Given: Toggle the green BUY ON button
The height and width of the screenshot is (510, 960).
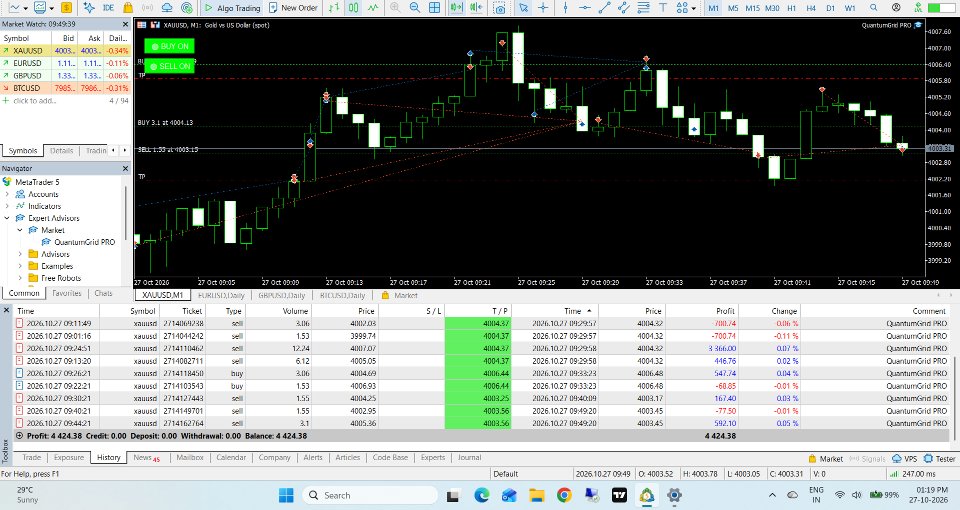Looking at the screenshot, I should point(170,46).
